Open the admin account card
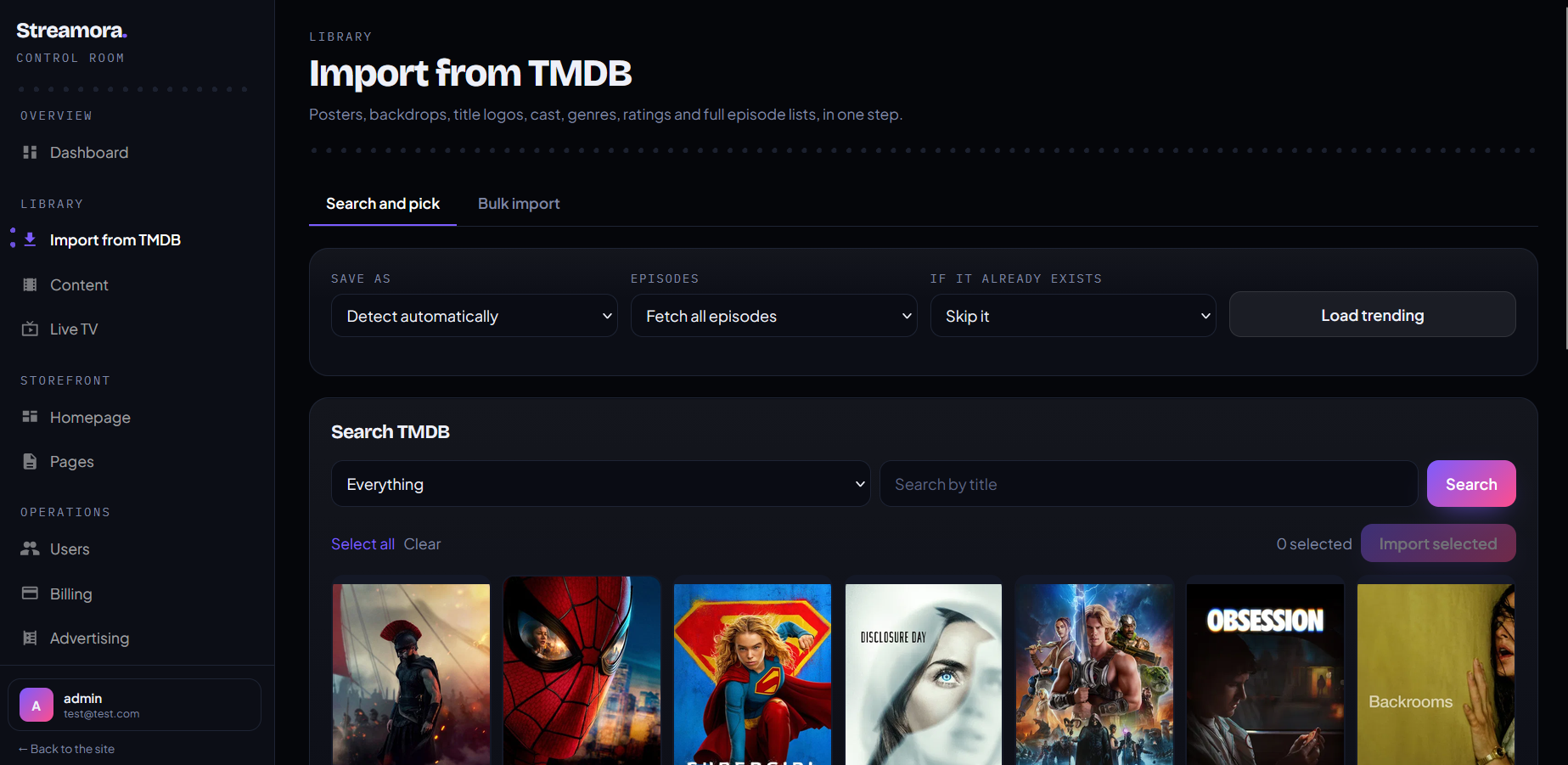The width and height of the screenshot is (1568, 765). [134, 705]
